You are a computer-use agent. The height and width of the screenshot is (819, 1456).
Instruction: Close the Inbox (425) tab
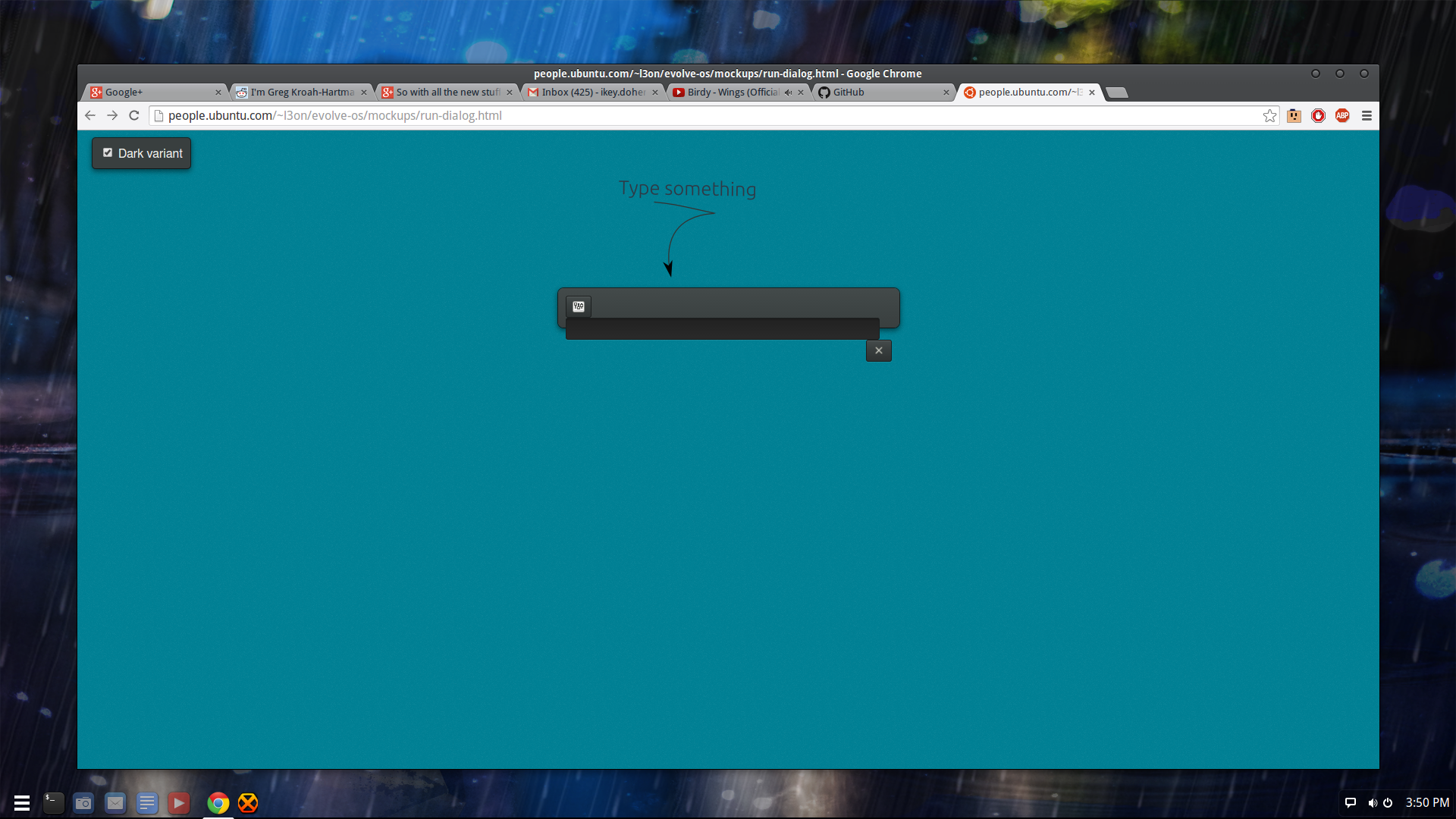point(655,93)
